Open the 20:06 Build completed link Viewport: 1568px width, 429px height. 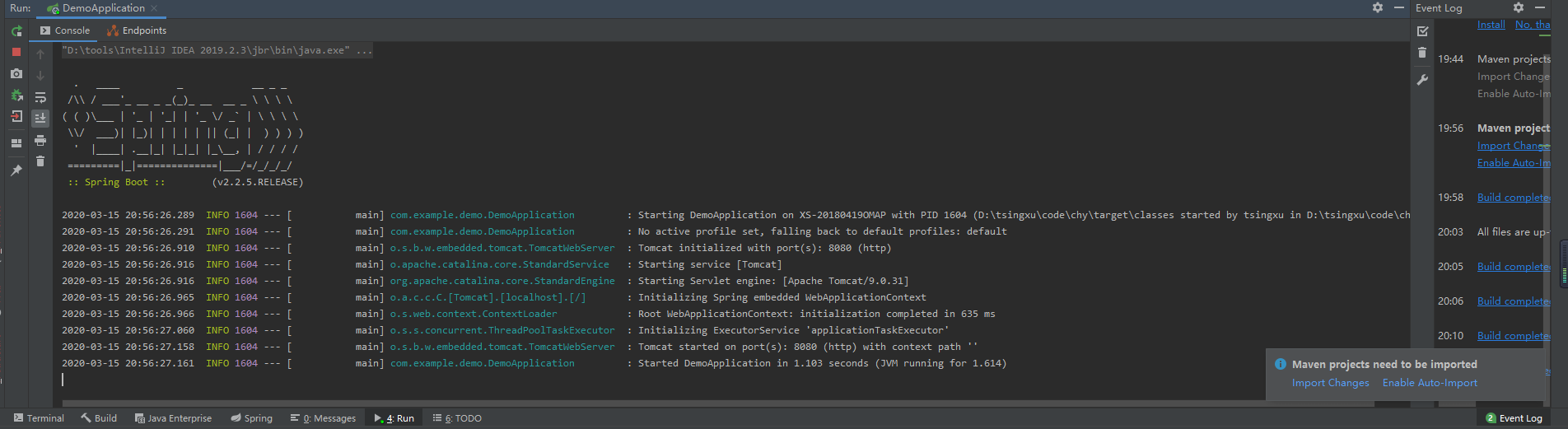[1514, 301]
